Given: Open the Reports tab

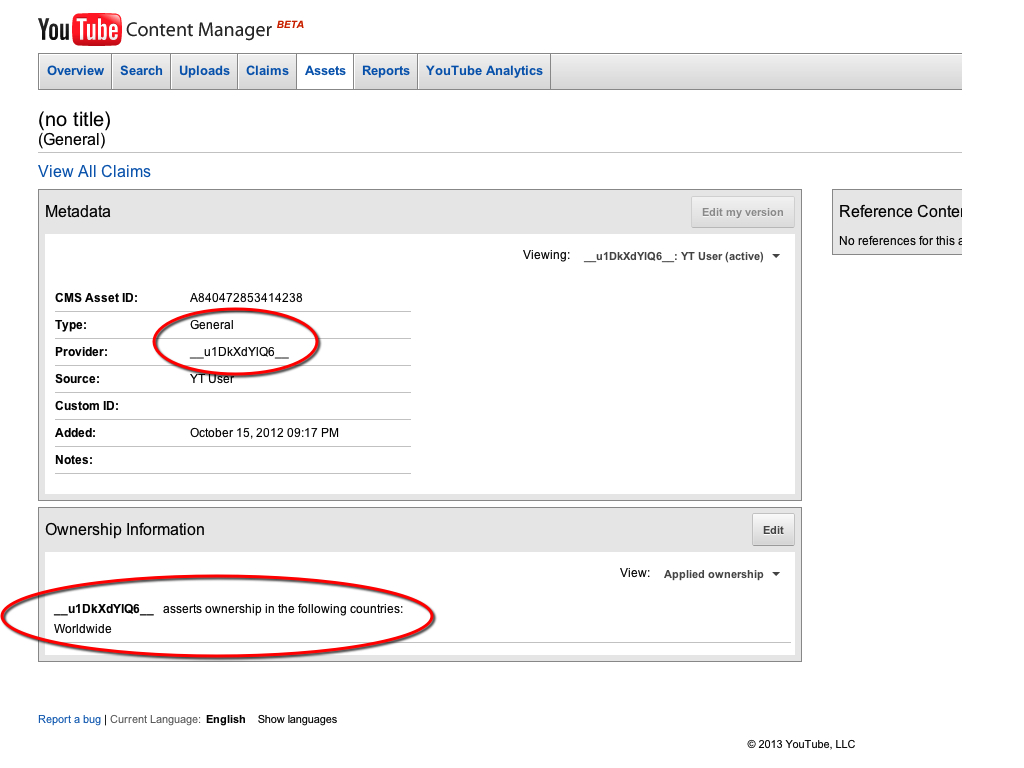Looking at the screenshot, I should 386,71.
